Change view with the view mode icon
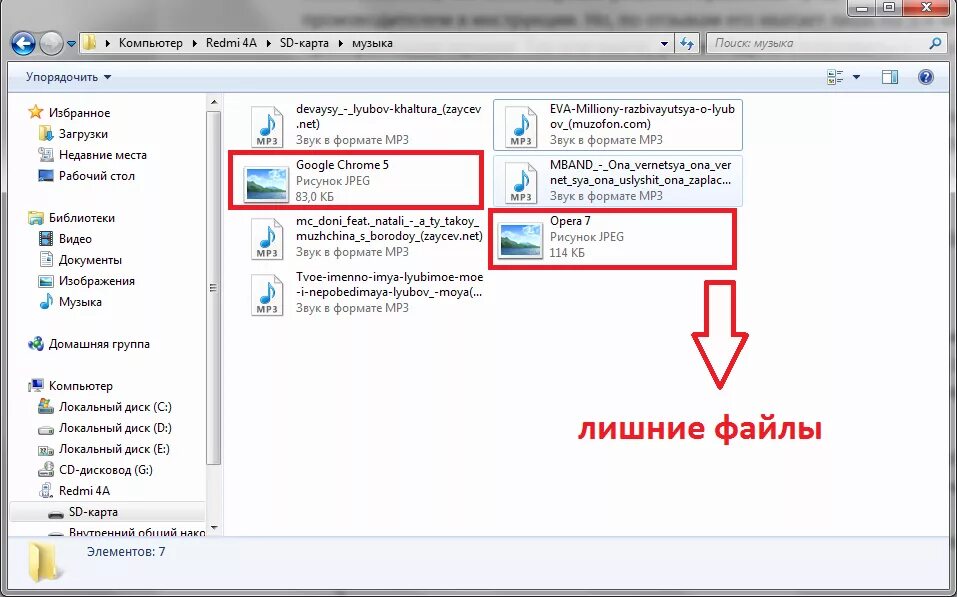 835,77
